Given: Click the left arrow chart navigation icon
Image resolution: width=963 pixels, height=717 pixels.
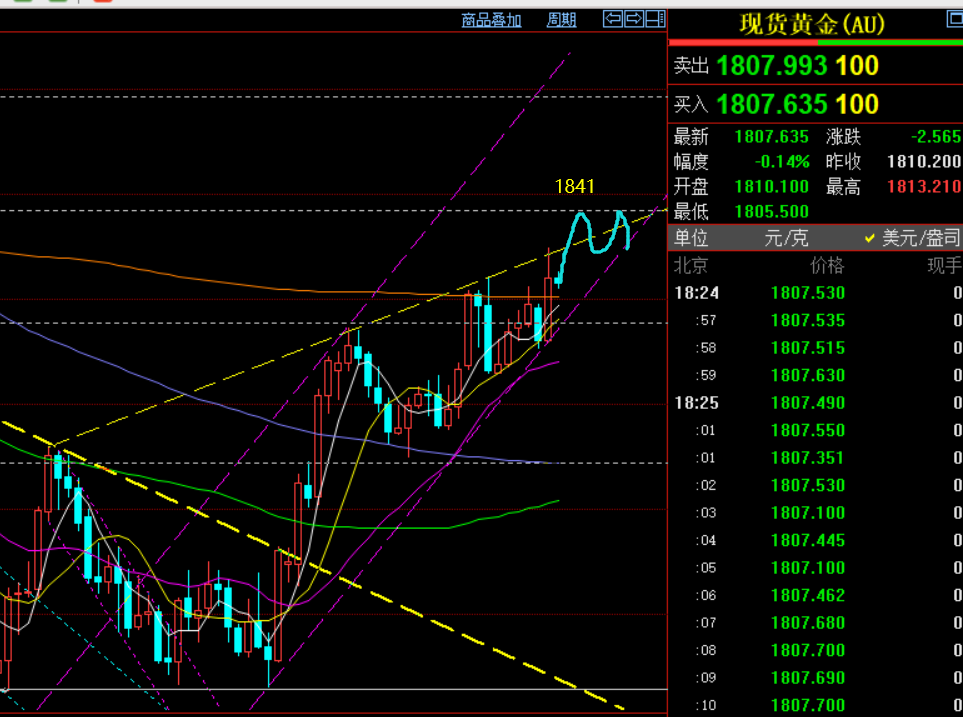Looking at the screenshot, I should coord(613,19).
